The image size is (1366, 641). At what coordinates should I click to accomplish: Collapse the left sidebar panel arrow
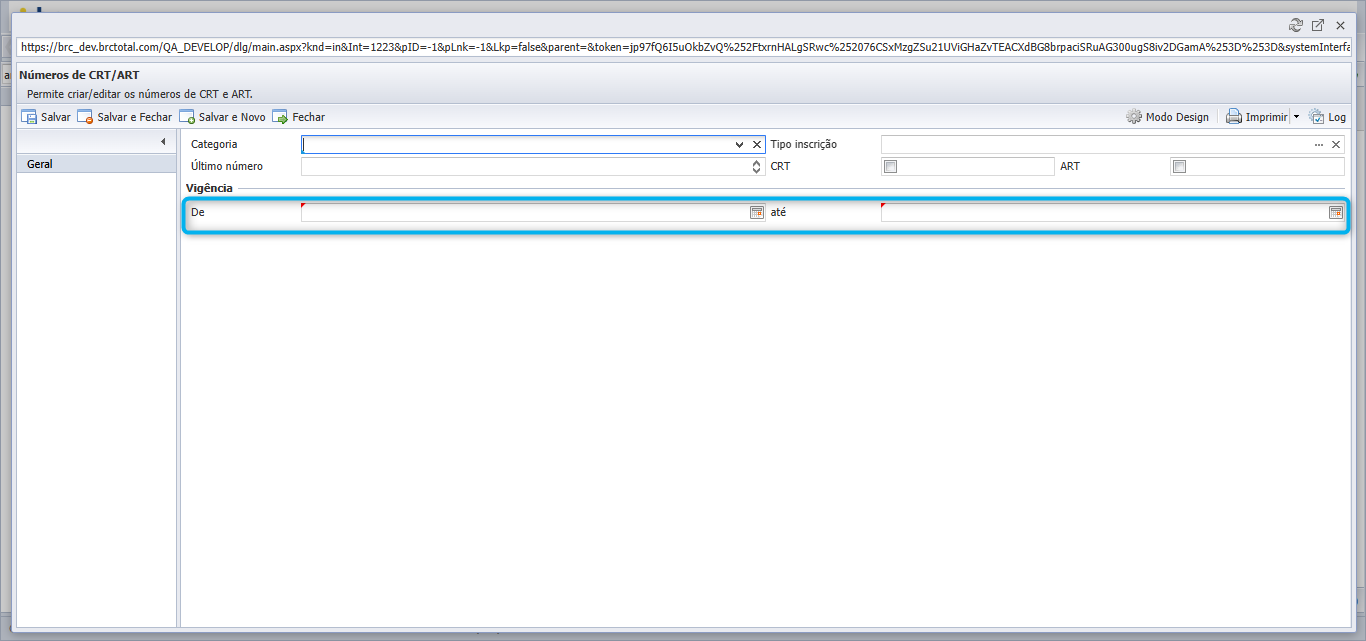tap(163, 142)
